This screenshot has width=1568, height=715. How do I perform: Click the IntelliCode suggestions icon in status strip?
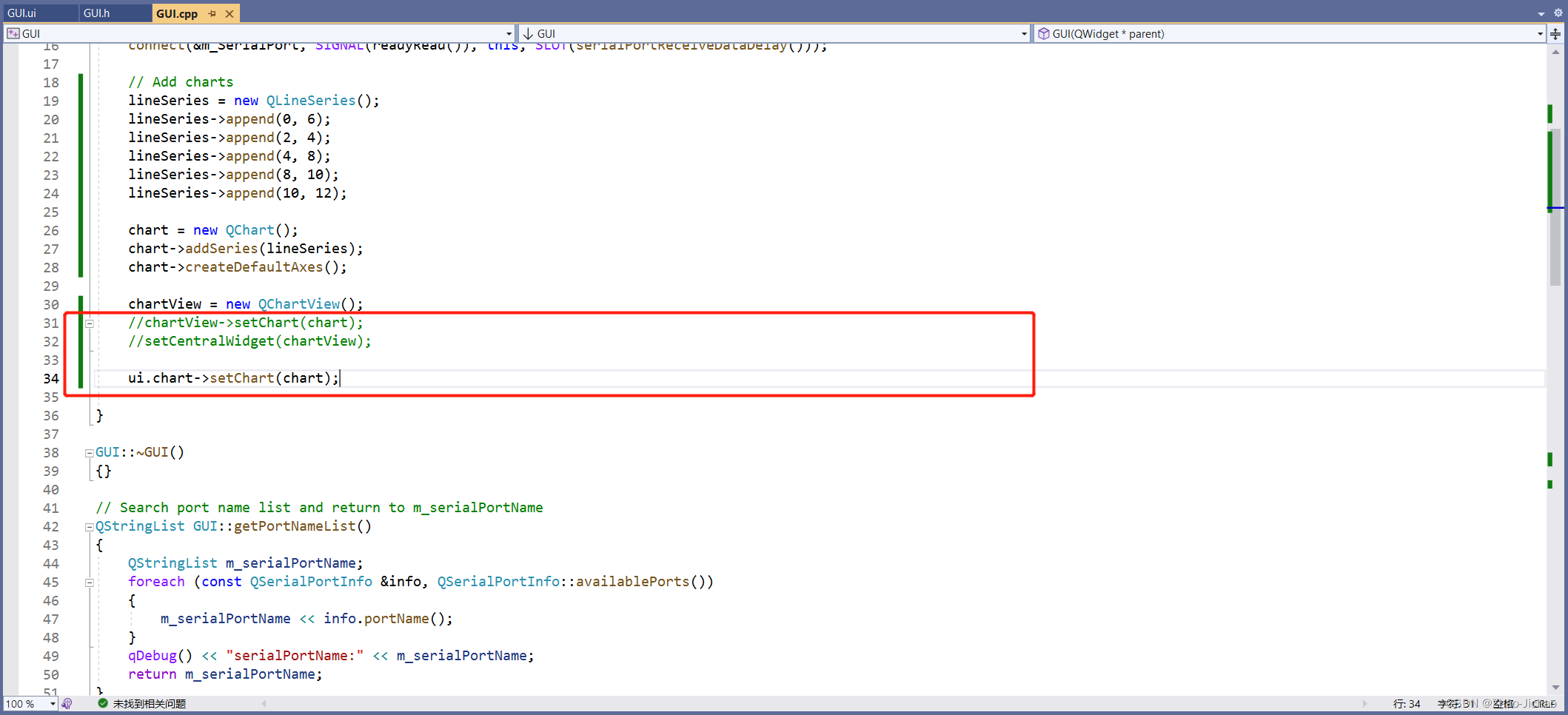67,704
